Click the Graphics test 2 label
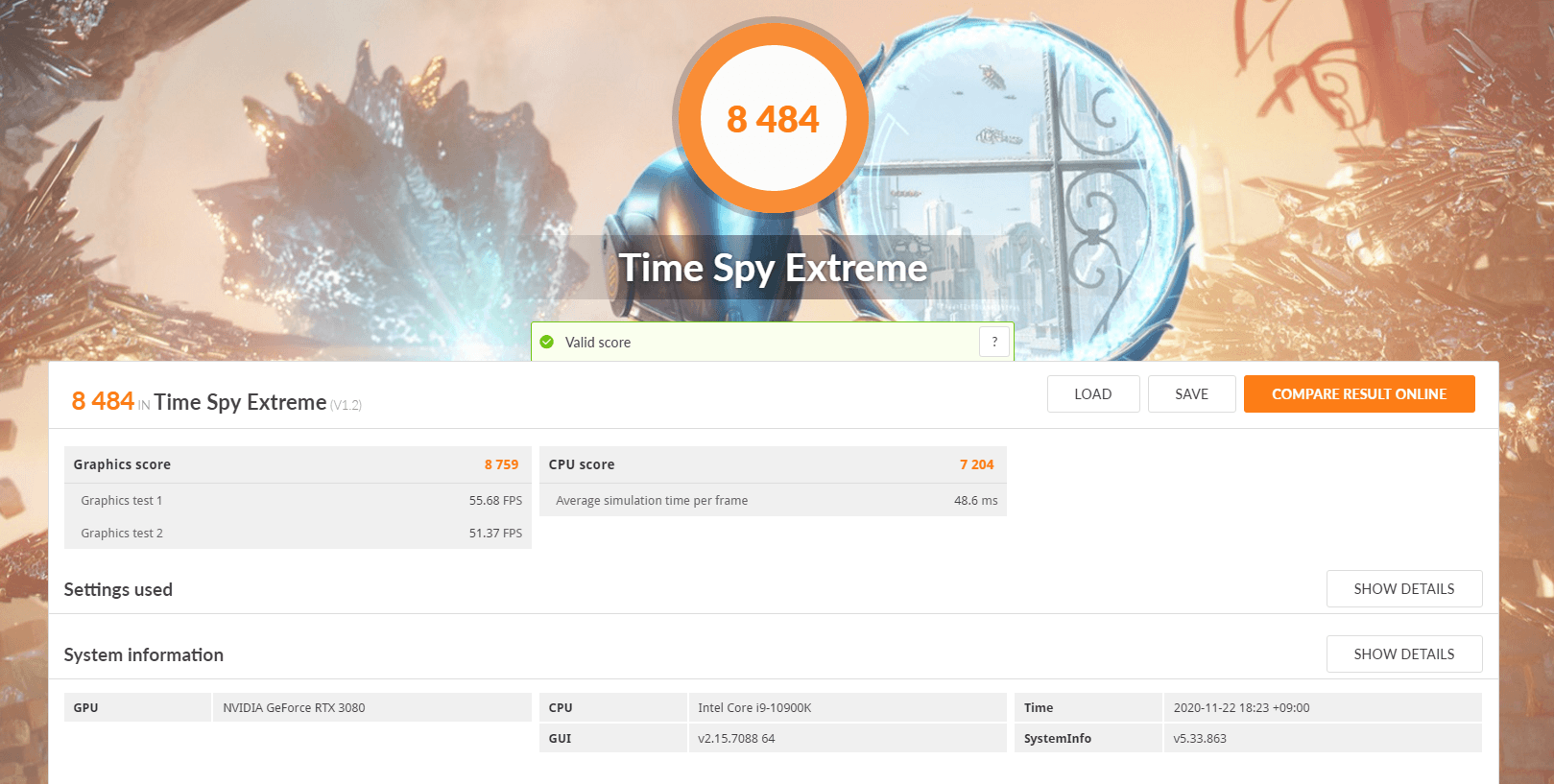1554x784 pixels. click(x=122, y=534)
